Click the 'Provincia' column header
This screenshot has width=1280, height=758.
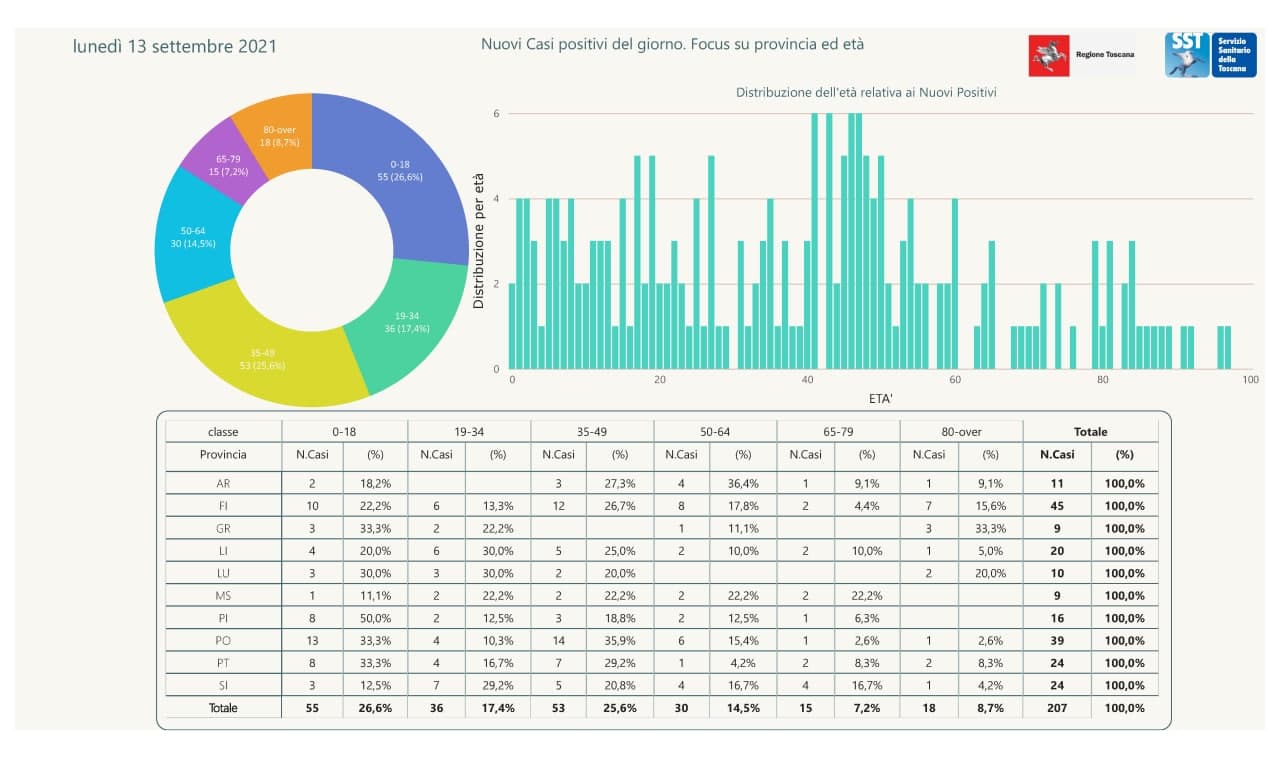223,454
